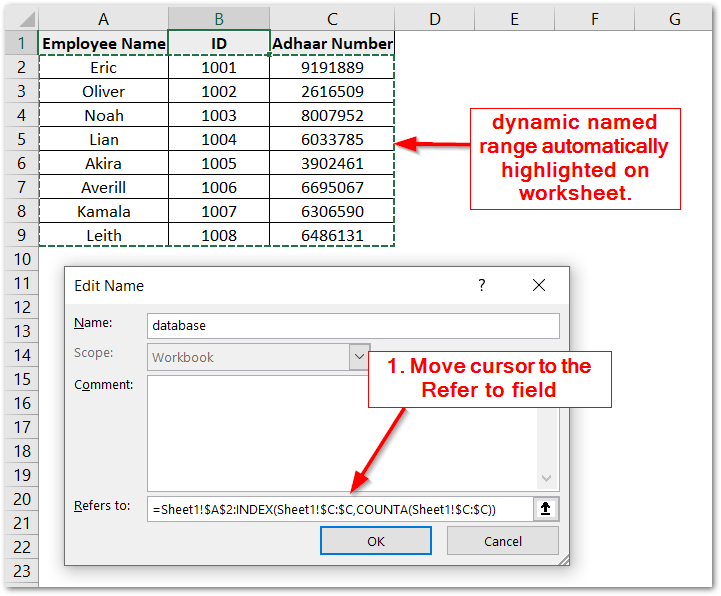Select column C header
The width and height of the screenshot is (721, 596).
(x=332, y=19)
